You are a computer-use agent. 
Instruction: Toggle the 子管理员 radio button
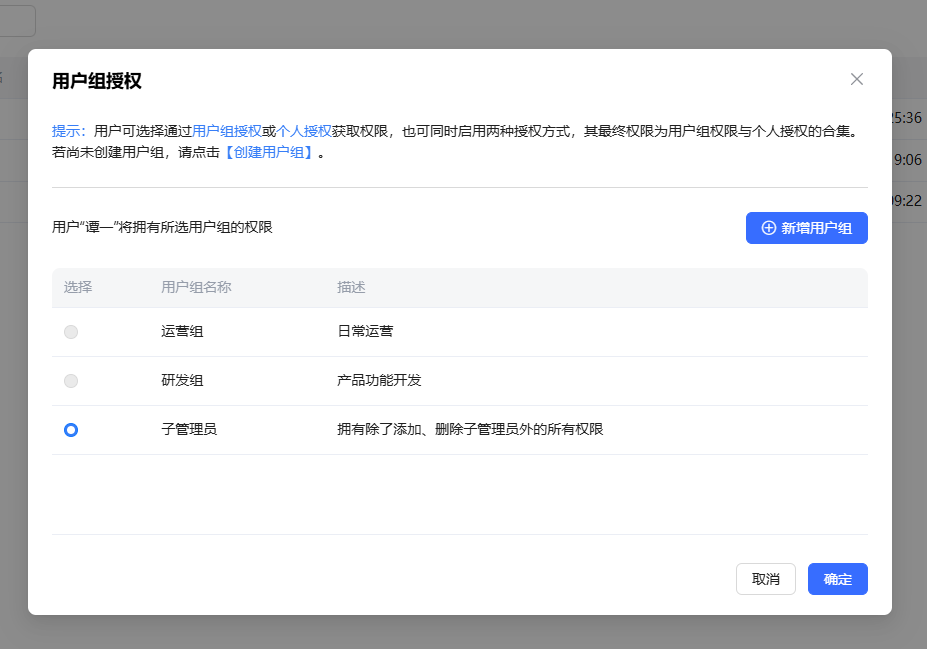pos(71,430)
